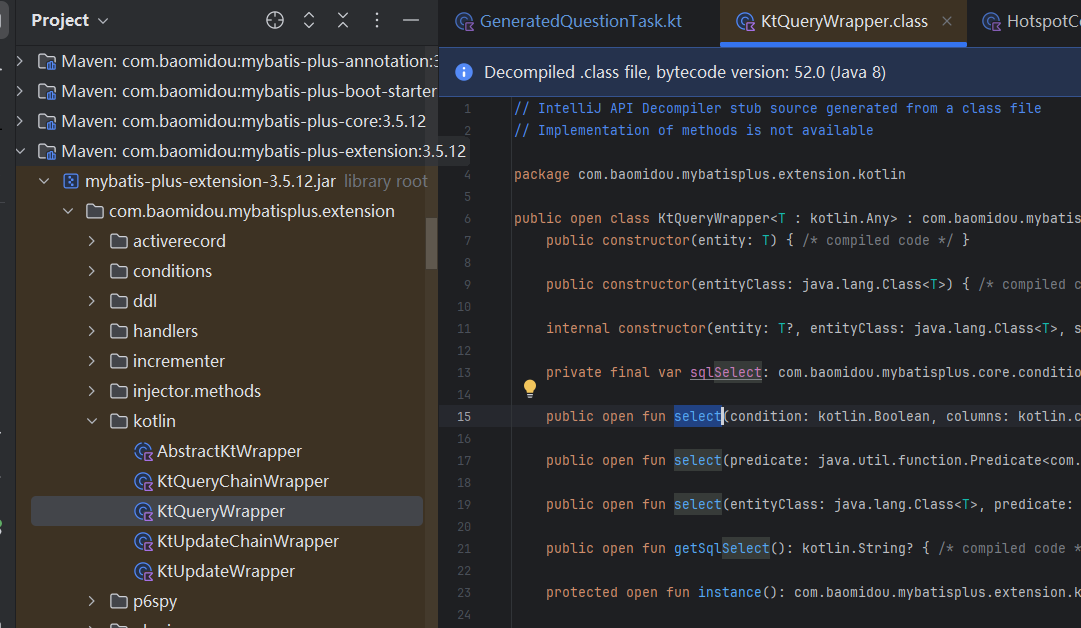Expand the injector.methods folder
Screen dimensions: 1081x628
tap(92, 391)
